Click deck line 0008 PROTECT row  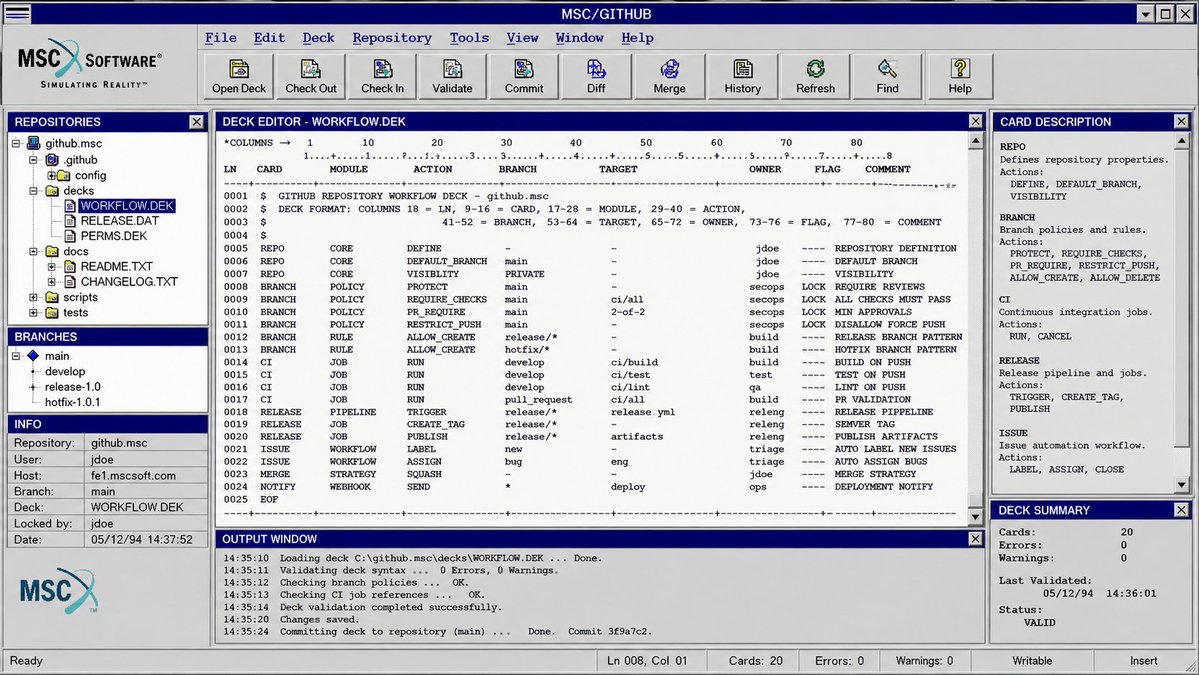tap(574, 287)
